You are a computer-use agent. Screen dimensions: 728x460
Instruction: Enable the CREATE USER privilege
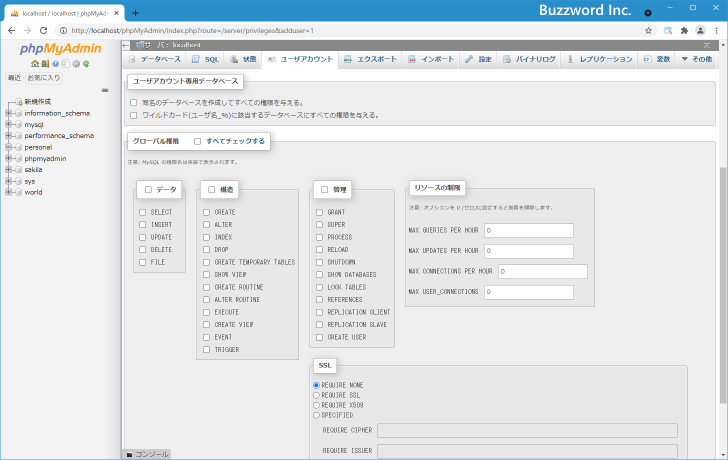coord(319,337)
